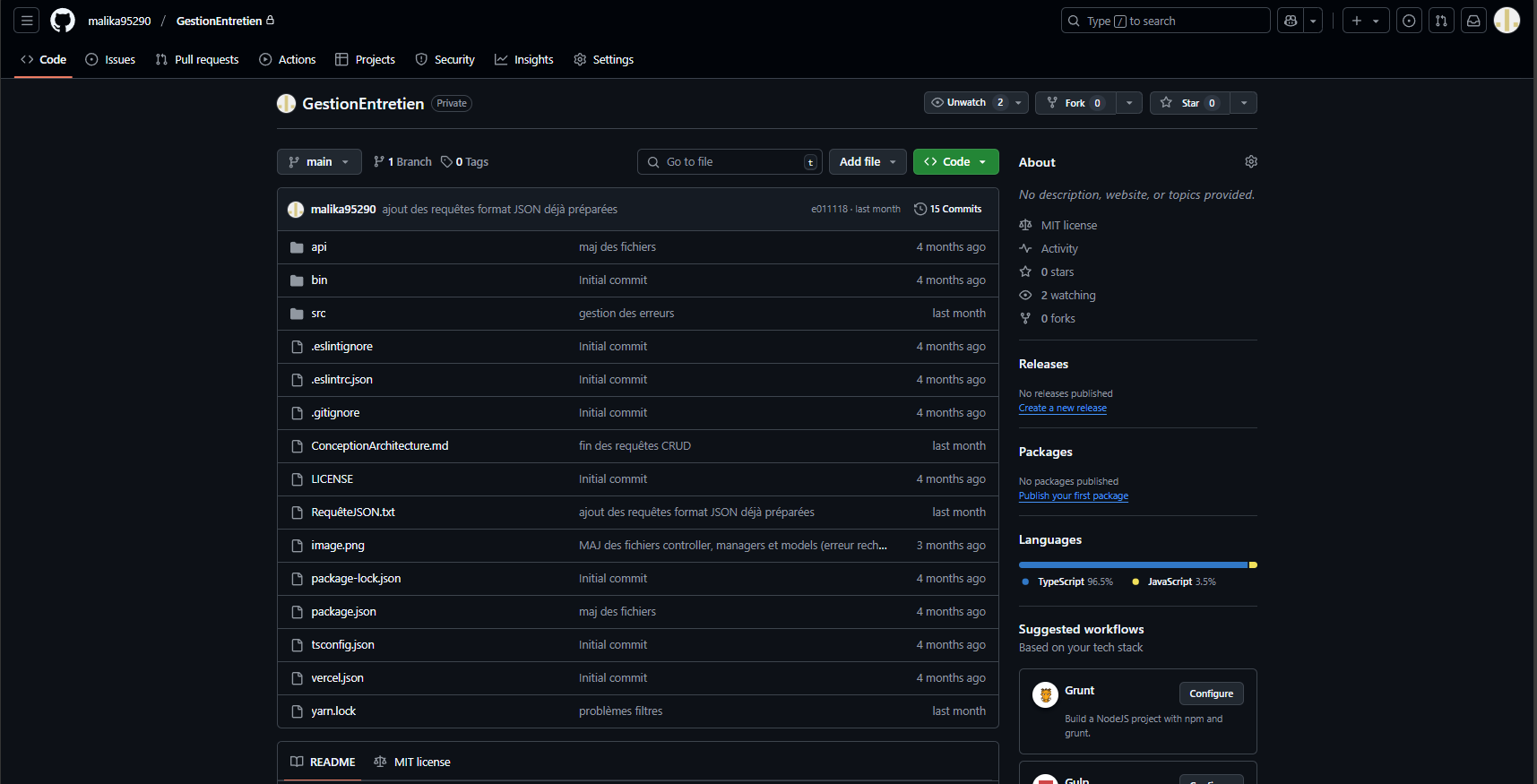This screenshot has width=1537, height=784.
Task: Select the README tab
Action: (x=323, y=762)
